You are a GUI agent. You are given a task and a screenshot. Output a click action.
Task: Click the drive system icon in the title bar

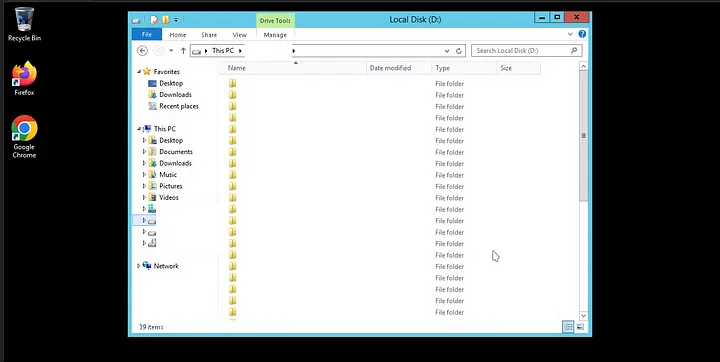pyautogui.click(x=136, y=20)
